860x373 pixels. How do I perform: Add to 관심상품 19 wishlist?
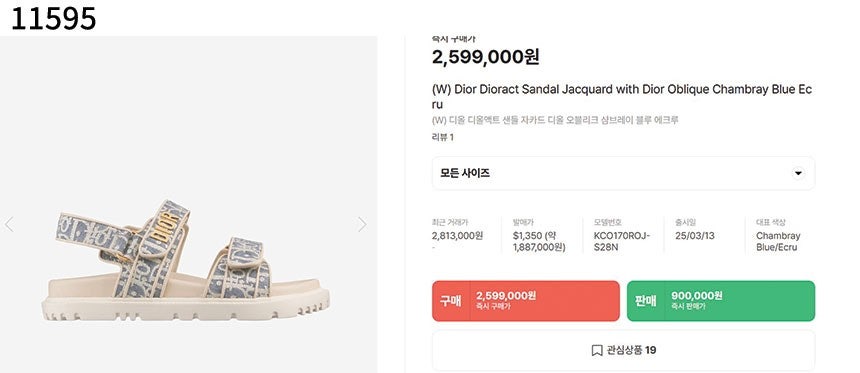pos(623,350)
